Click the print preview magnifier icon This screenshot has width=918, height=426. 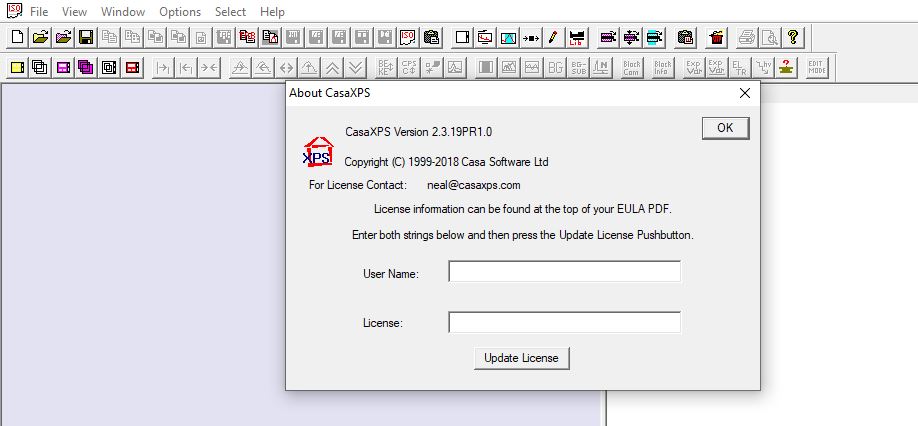tap(770, 37)
